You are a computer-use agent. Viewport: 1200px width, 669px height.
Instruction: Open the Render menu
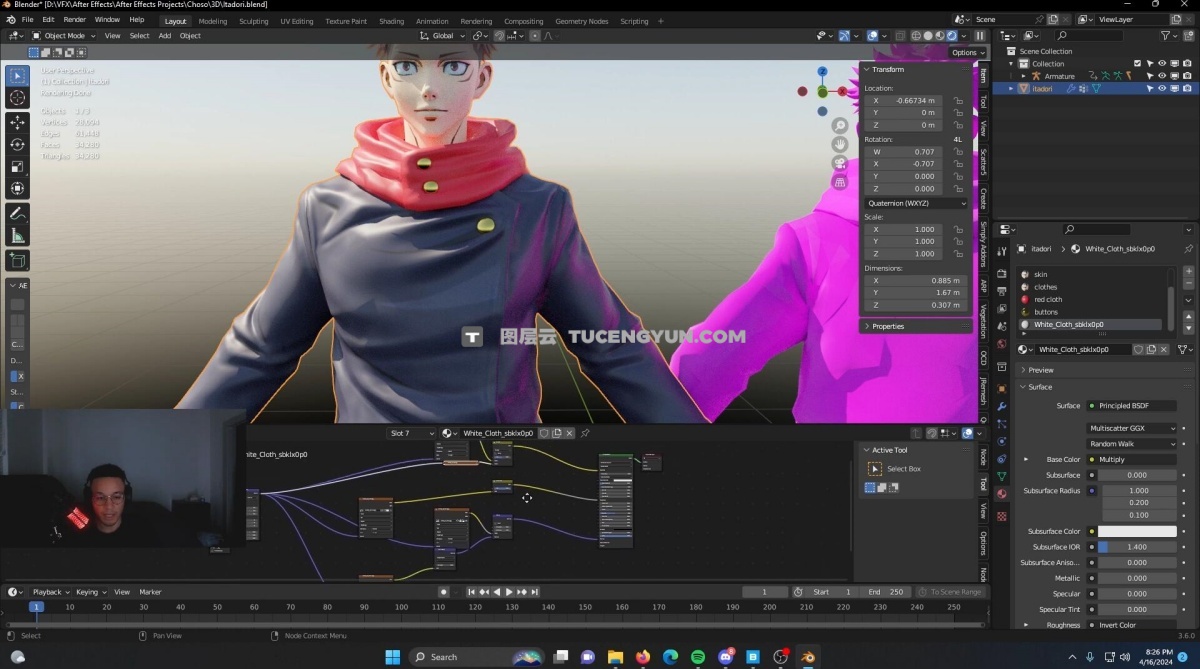coord(75,20)
